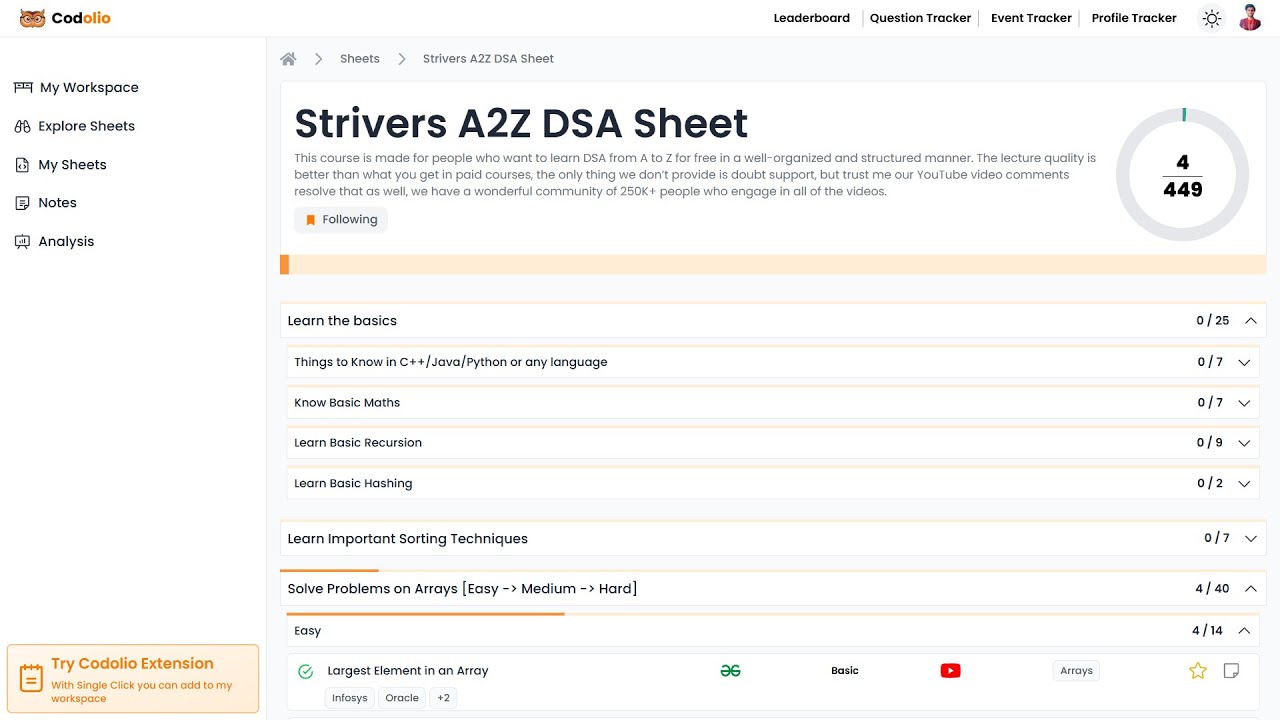Screen dimensions: 1280x720
Task: Open the GeeksforGeeks link for Largest Element
Action: pyautogui.click(x=731, y=670)
